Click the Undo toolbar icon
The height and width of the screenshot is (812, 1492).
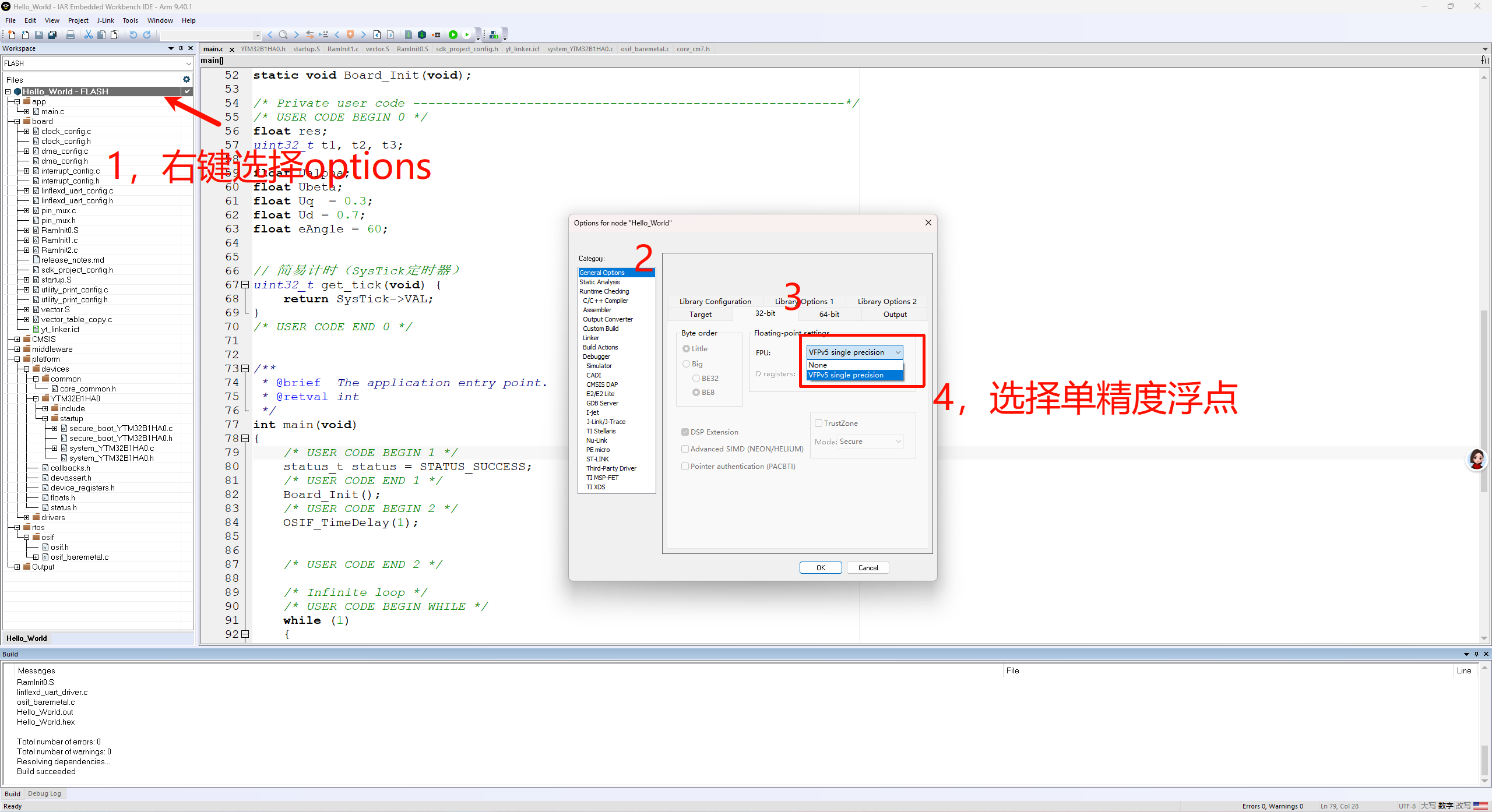(133, 35)
